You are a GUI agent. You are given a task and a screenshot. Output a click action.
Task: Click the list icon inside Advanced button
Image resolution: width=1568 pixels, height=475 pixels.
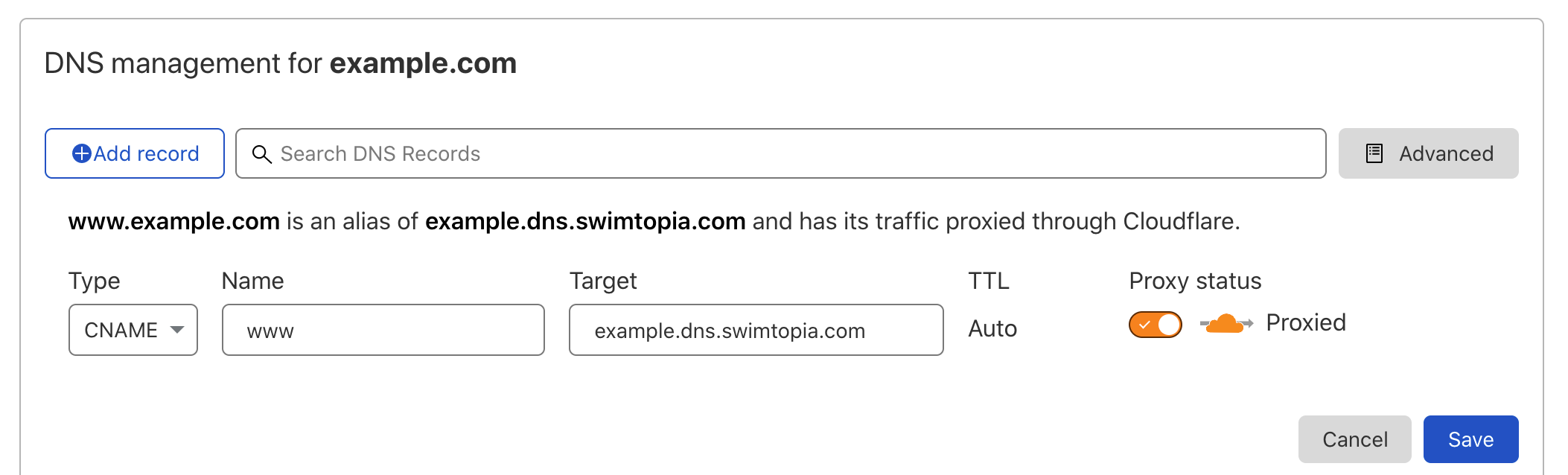click(x=1374, y=153)
